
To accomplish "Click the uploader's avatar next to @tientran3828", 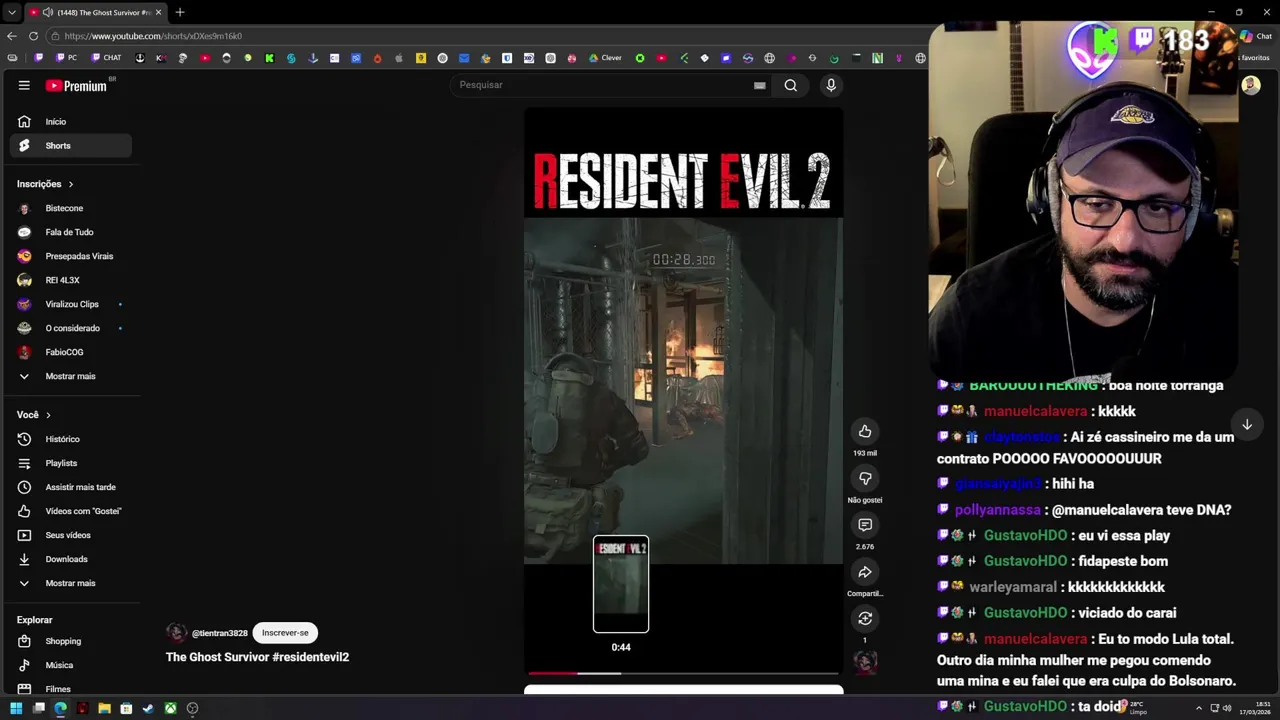I will (x=177, y=633).
